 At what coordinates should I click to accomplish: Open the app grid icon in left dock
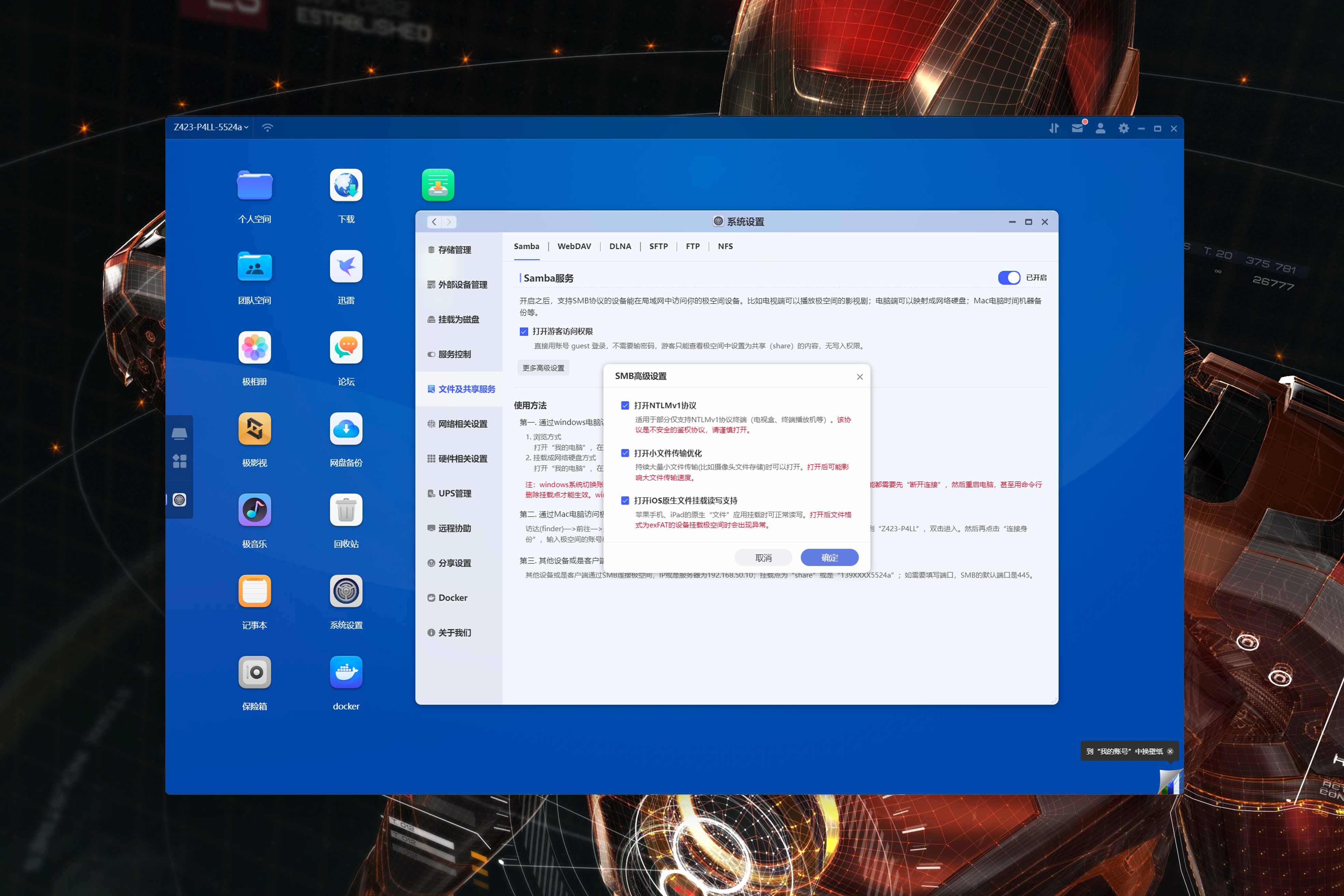tap(179, 461)
